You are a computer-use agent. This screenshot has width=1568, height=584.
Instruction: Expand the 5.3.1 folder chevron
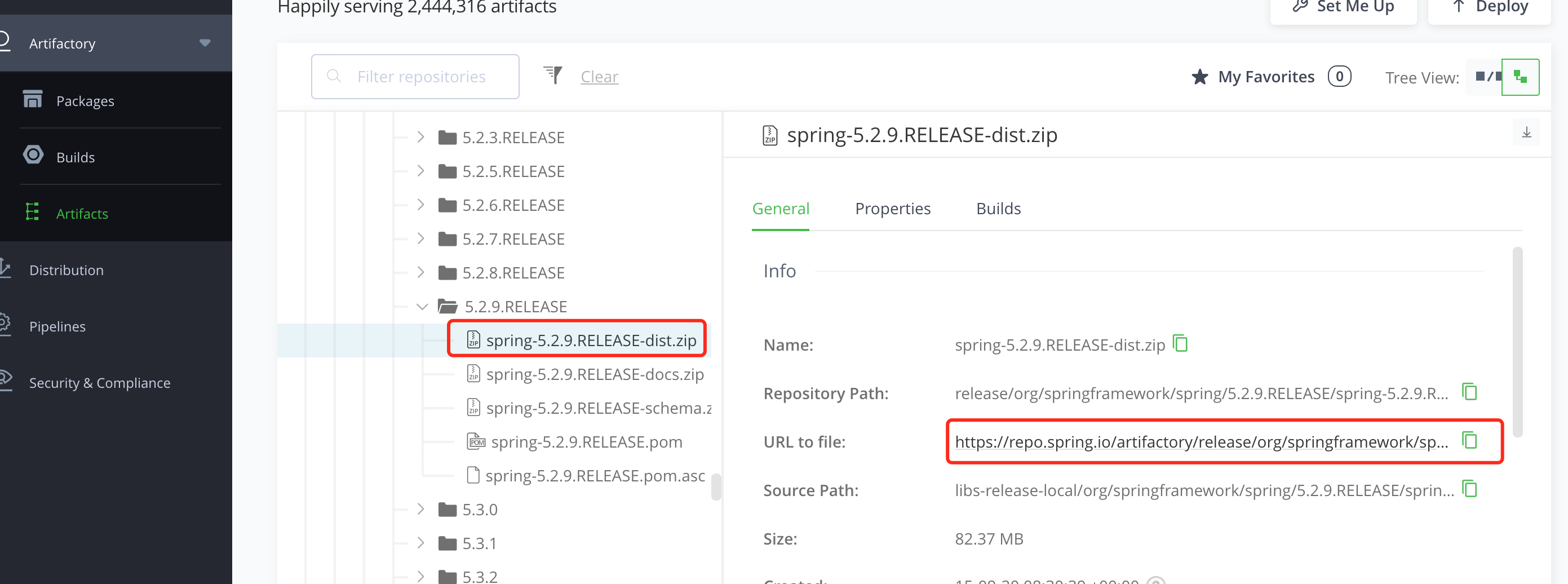coord(420,543)
